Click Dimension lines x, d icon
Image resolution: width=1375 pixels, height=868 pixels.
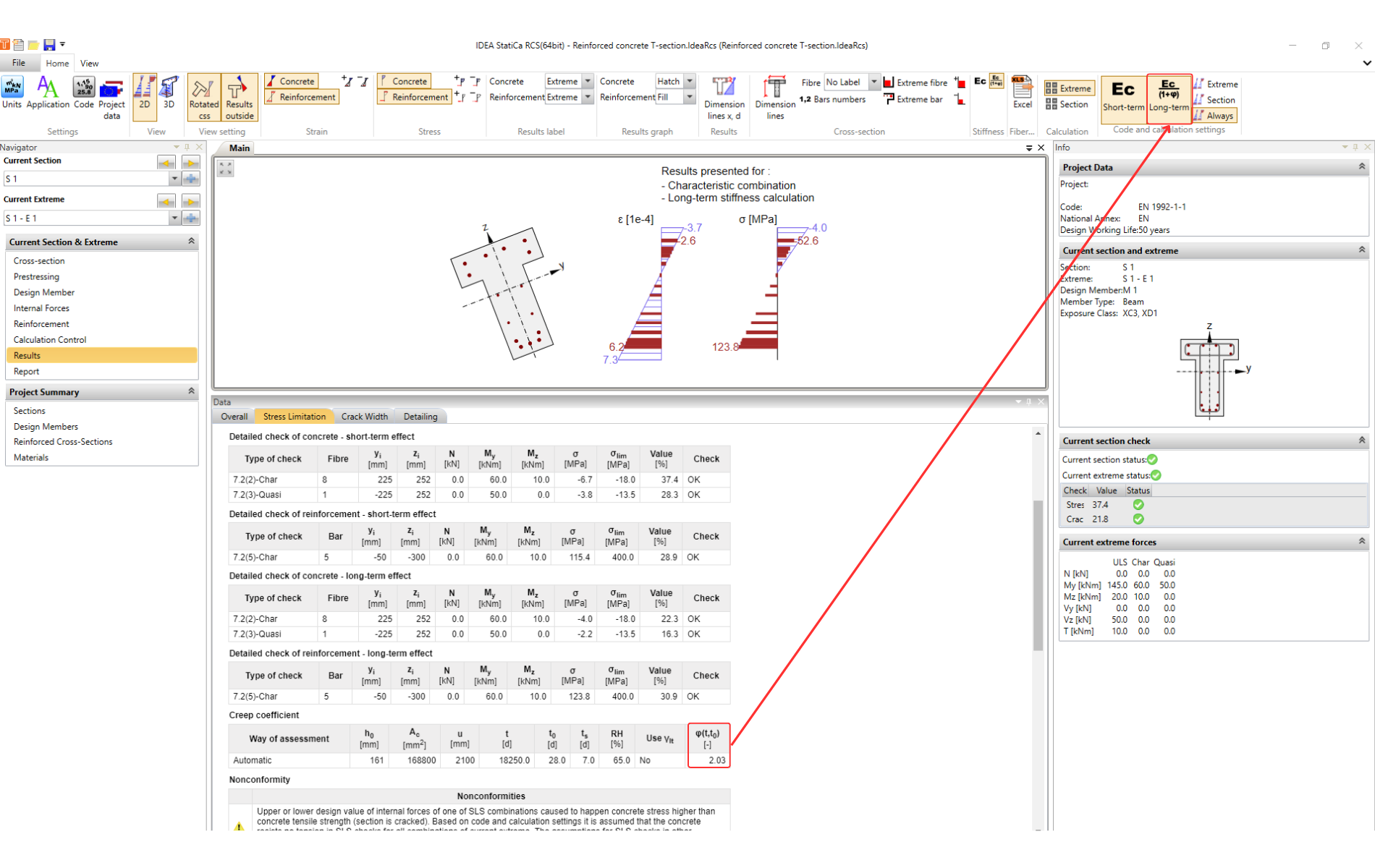(724, 97)
